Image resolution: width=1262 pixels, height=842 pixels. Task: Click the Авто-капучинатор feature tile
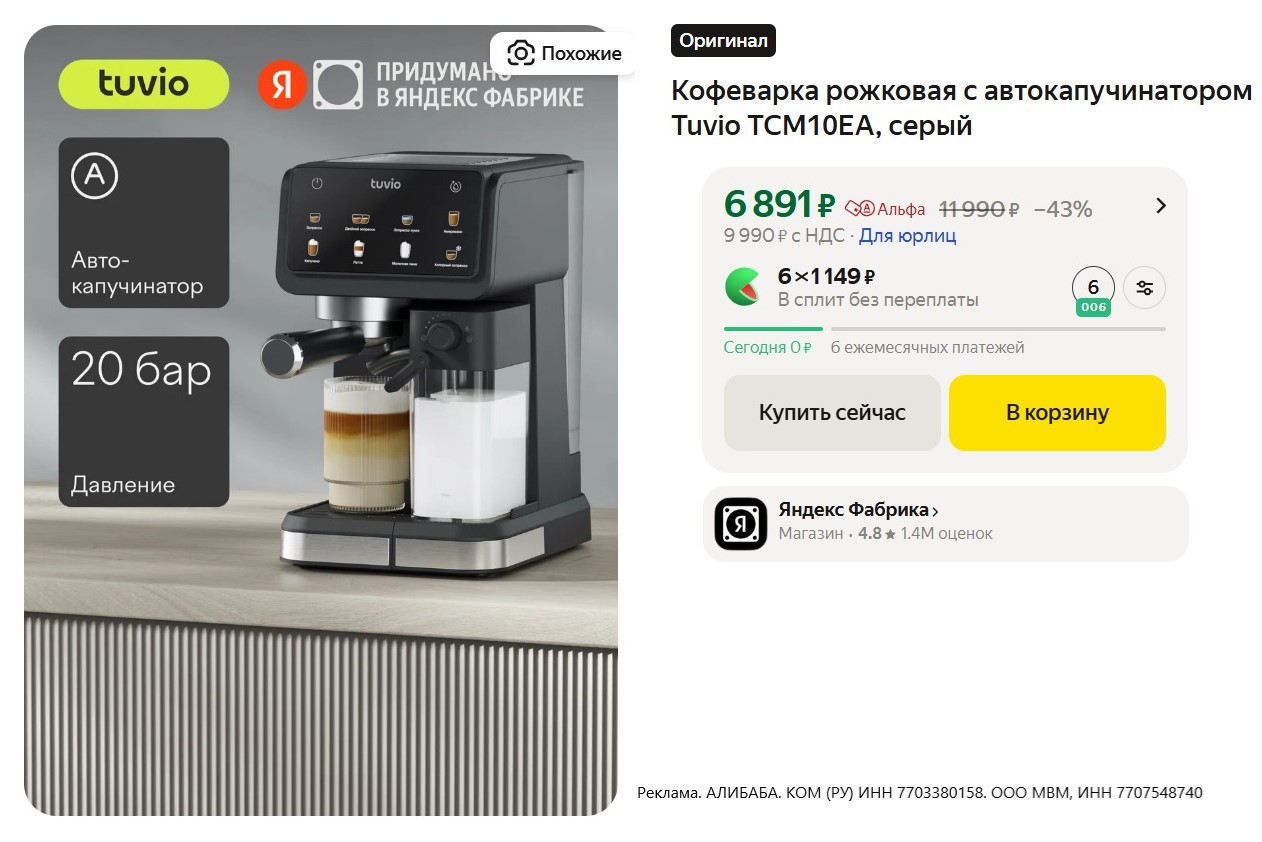[144, 223]
